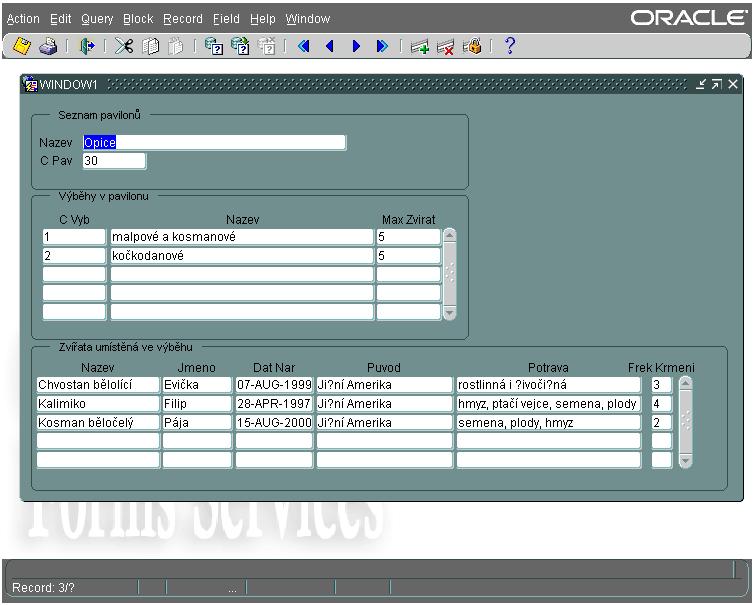This screenshot has width=755, height=605.
Task: Click the Save icon in toolbar
Action: pos(21,46)
